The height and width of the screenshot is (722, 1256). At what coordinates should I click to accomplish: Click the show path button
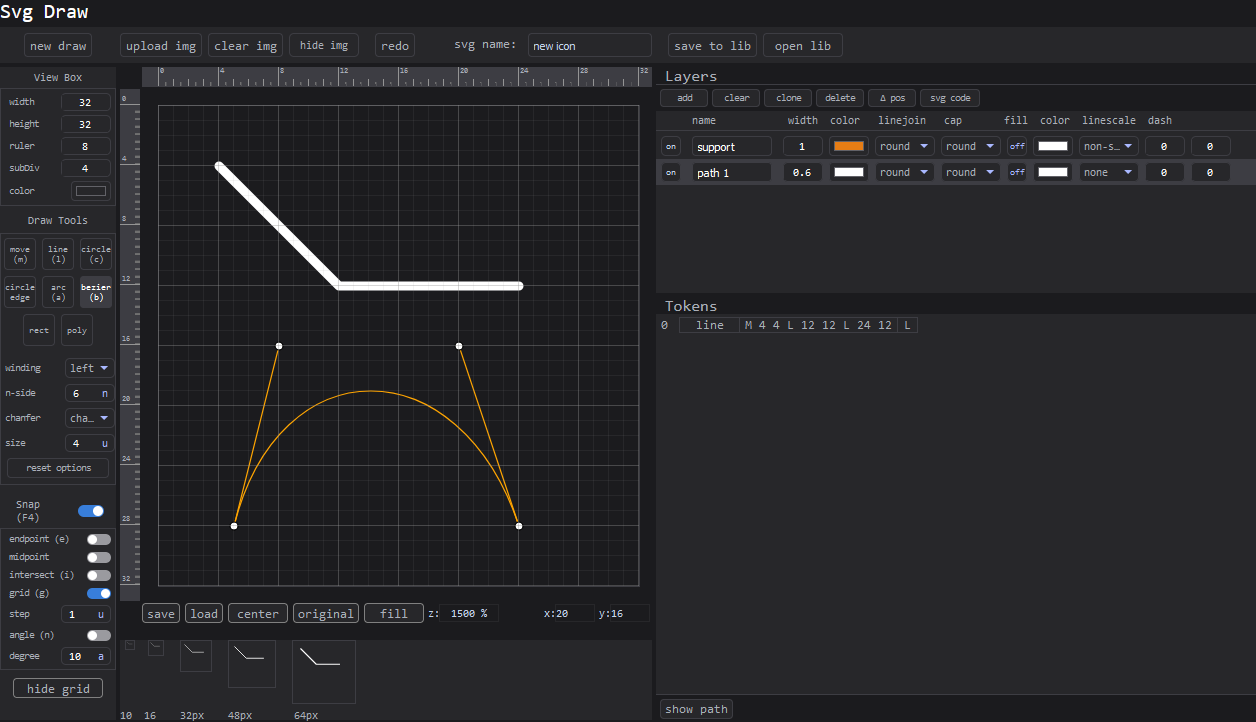tap(696, 709)
